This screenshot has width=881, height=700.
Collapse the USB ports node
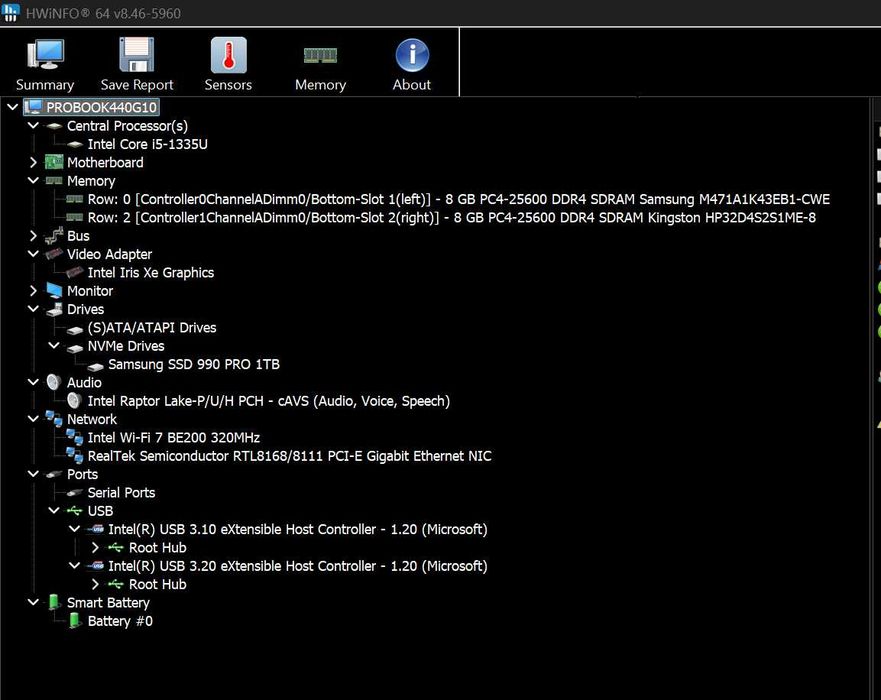pyautogui.click(x=54, y=510)
